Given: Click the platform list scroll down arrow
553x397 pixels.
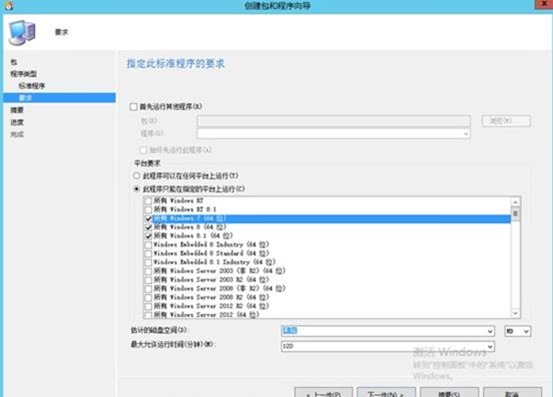Looking at the screenshot, I should 515,313.
